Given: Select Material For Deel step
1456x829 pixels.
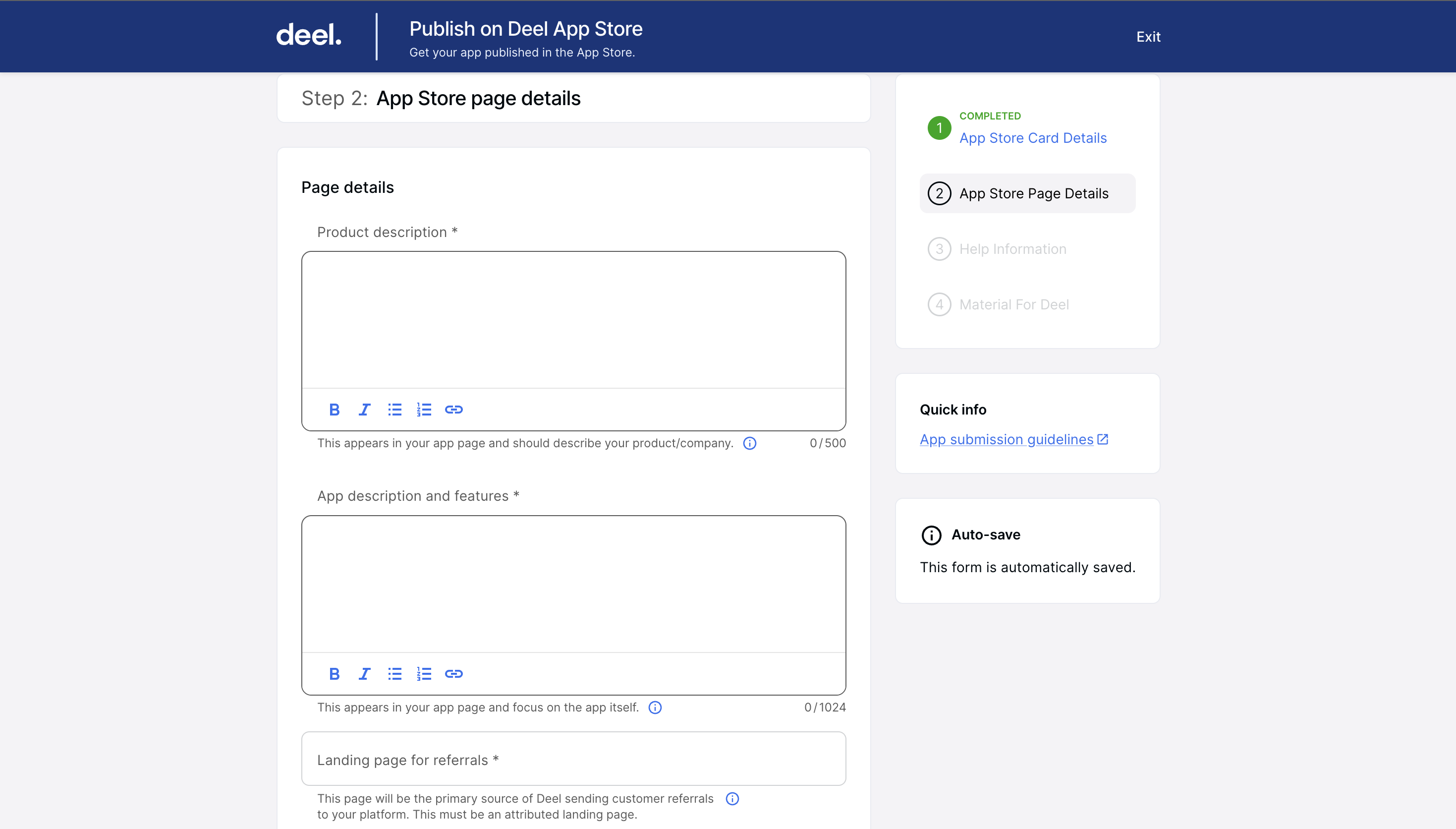Looking at the screenshot, I should pos(1014,304).
